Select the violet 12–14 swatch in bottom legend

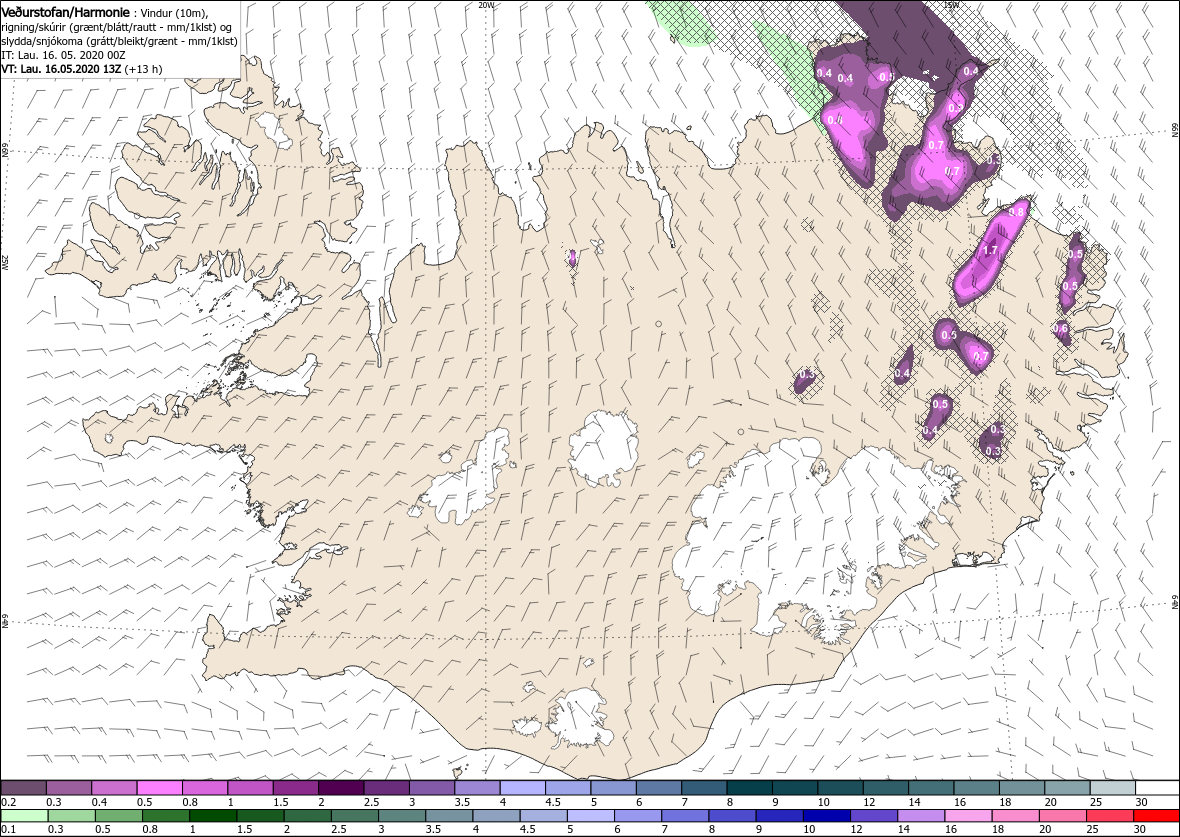874,816
